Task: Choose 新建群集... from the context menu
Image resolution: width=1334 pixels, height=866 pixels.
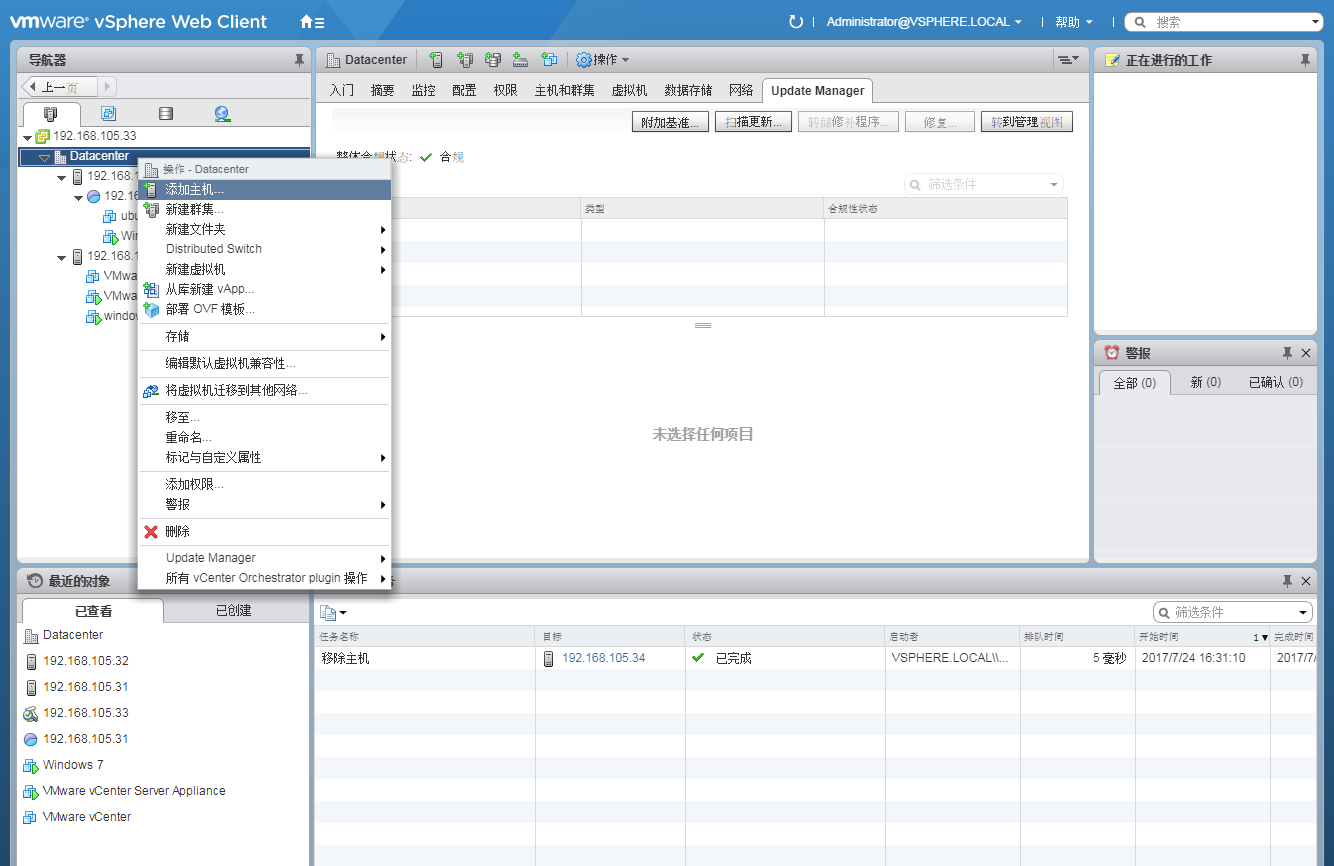Action: tap(265, 209)
